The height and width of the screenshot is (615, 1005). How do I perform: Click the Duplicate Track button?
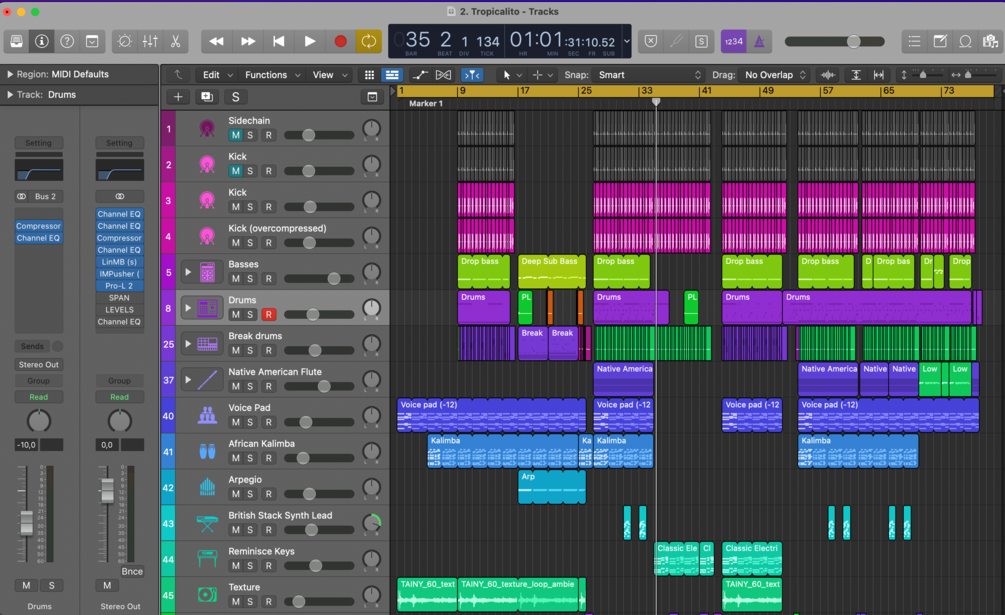click(x=206, y=97)
